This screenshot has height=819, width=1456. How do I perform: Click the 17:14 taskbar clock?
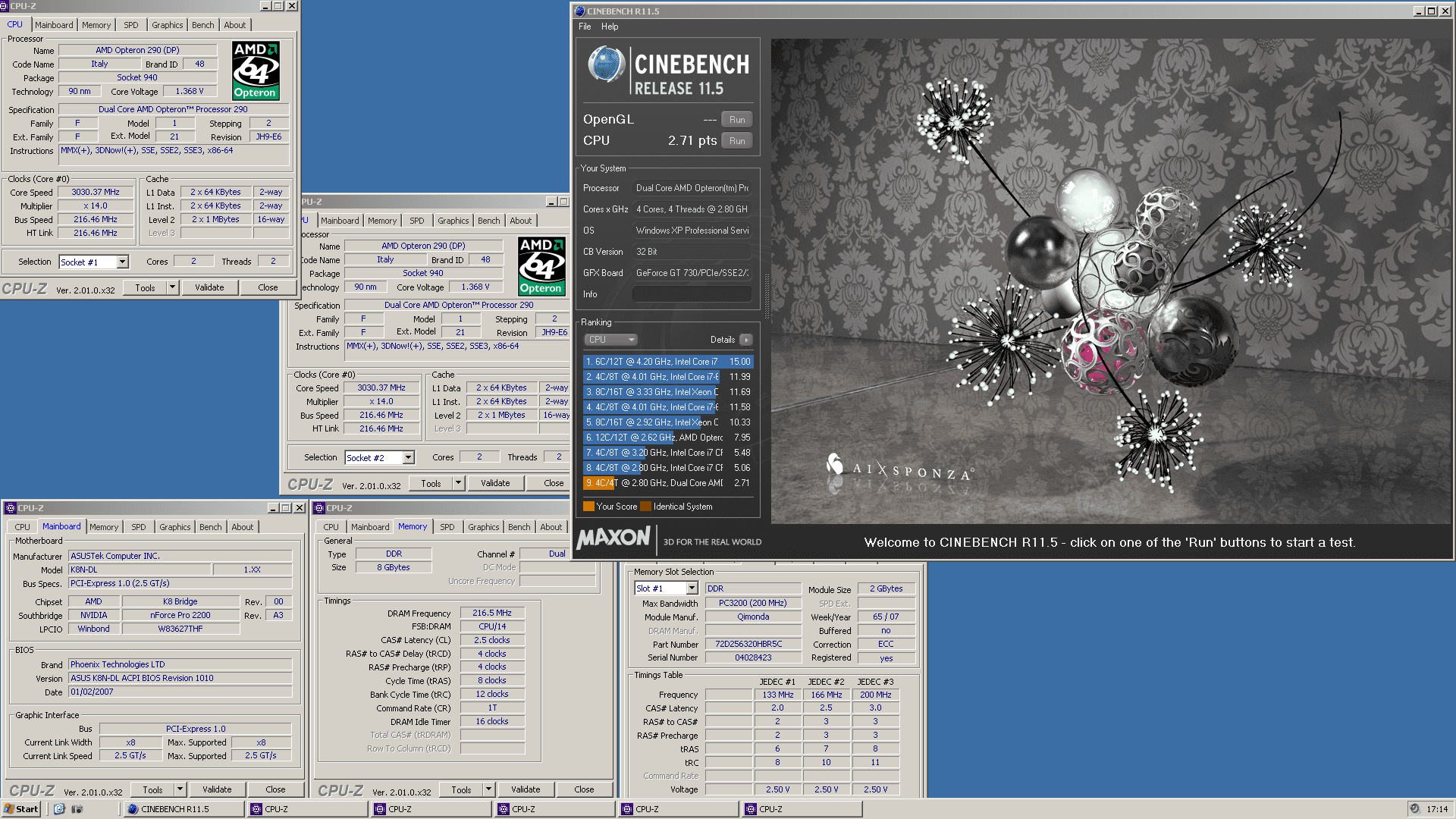point(1437,809)
